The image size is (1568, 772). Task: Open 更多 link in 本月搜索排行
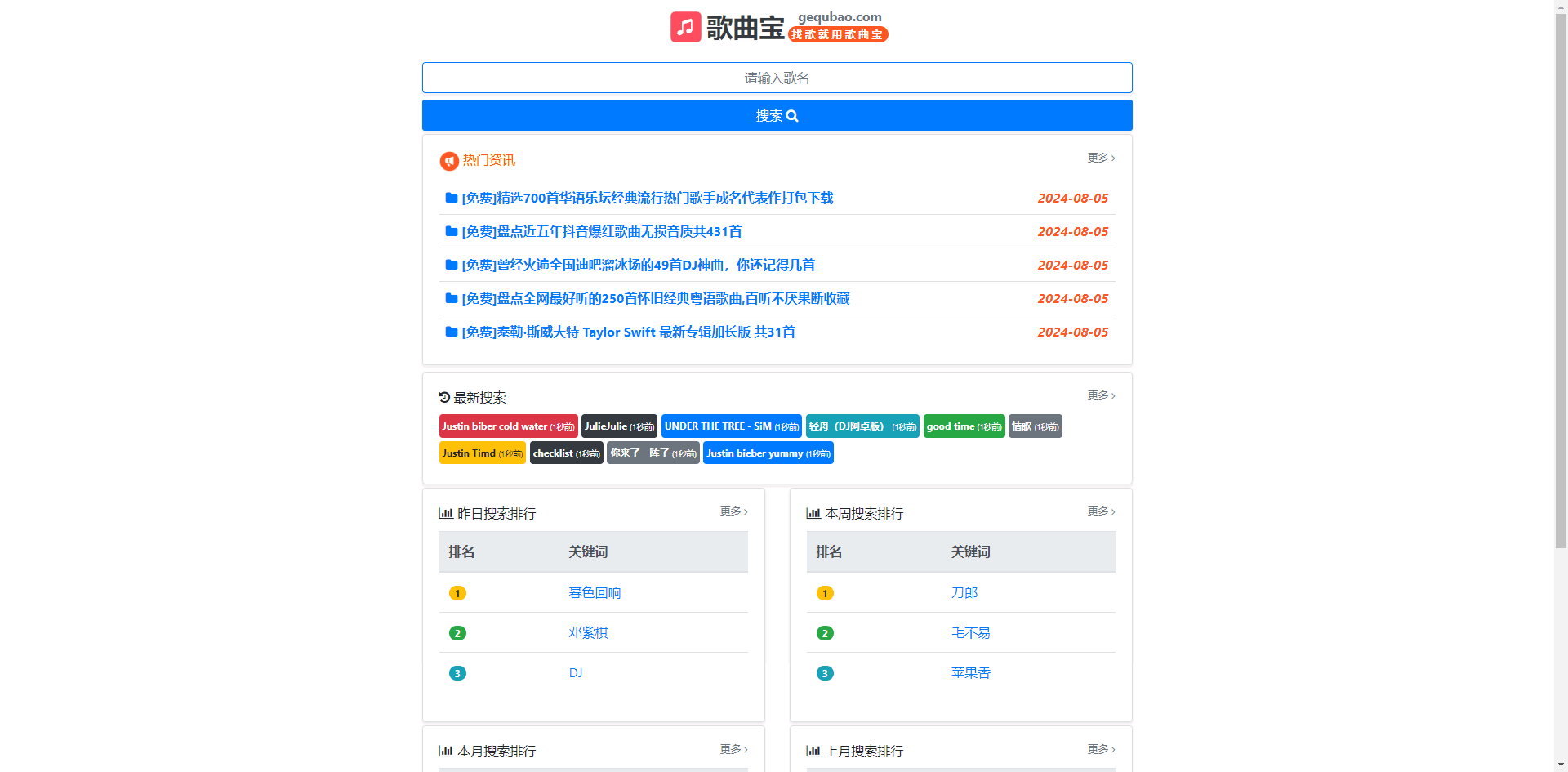[733, 749]
